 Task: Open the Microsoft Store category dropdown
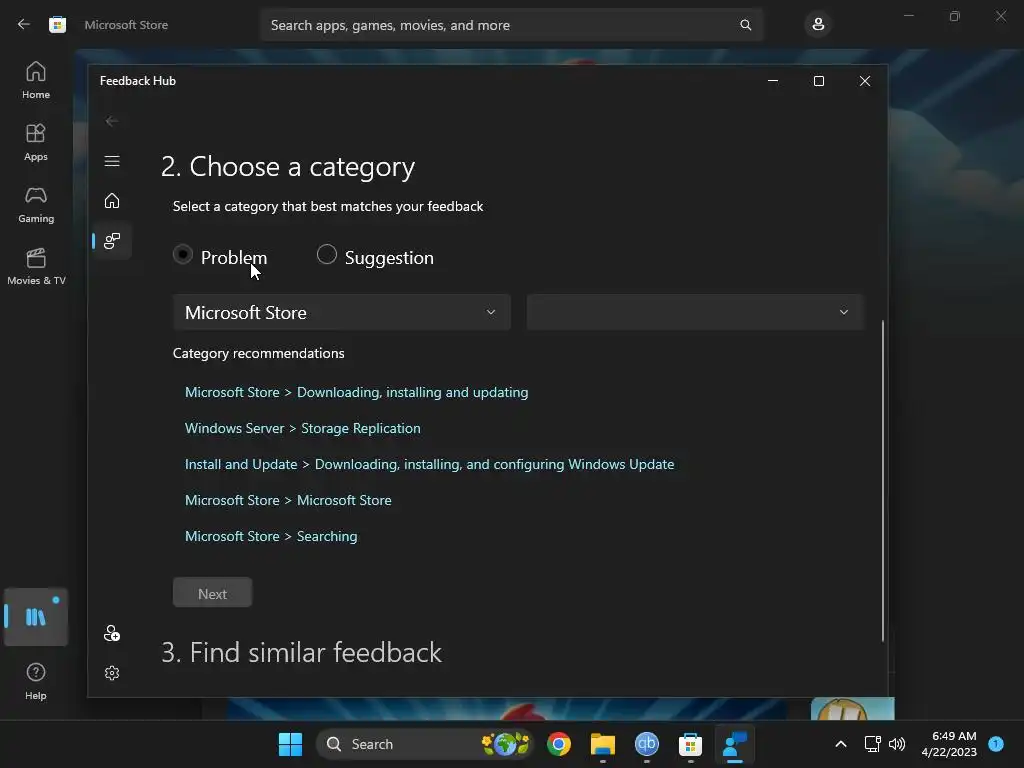(x=342, y=312)
